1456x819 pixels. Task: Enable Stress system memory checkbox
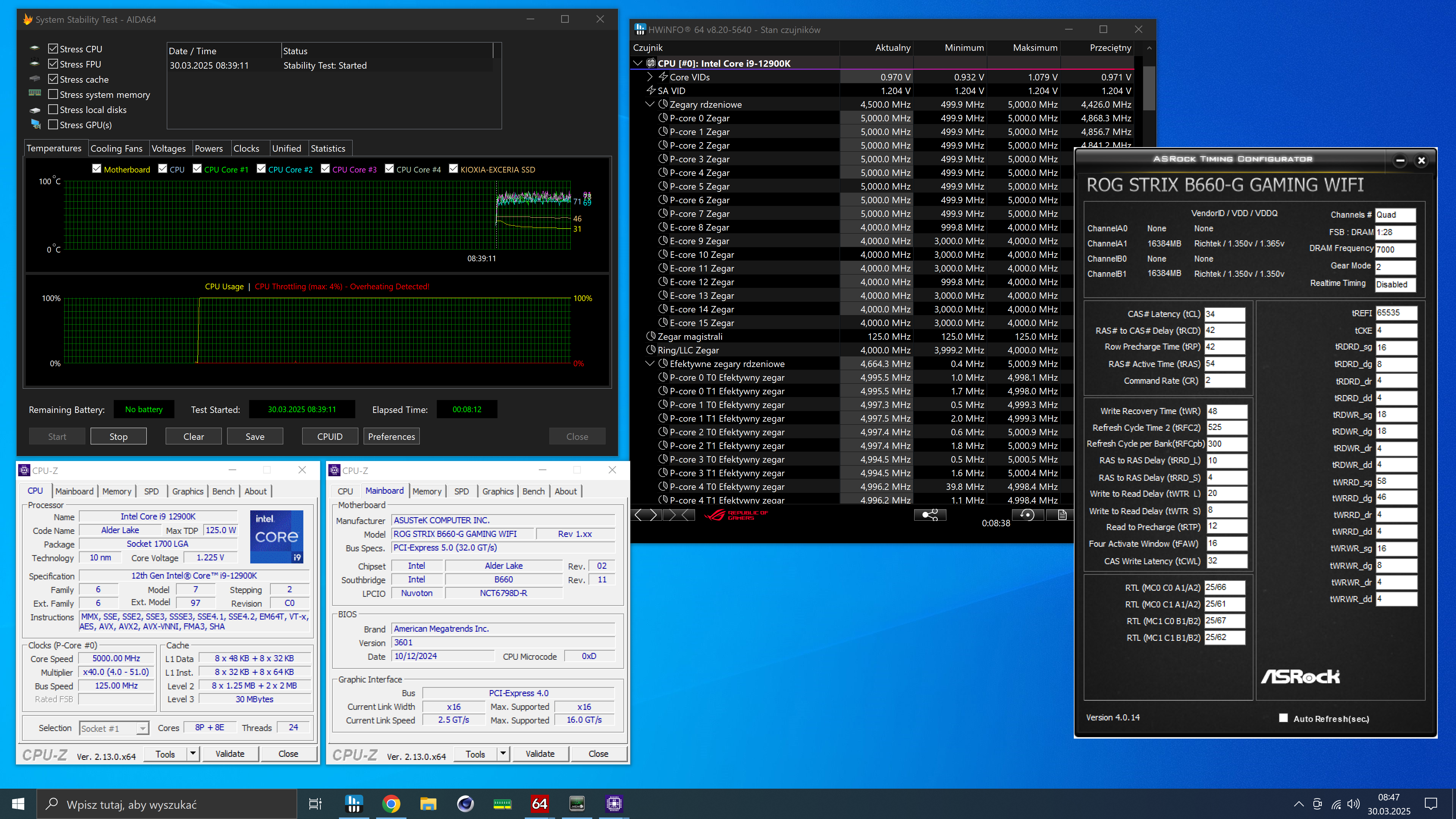coord(54,94)
